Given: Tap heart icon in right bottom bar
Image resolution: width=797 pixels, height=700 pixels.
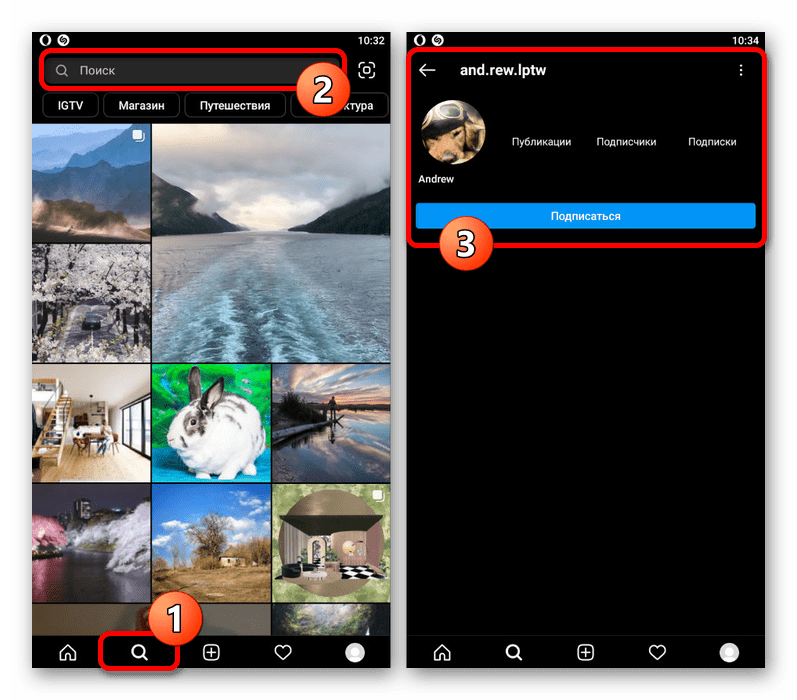Looking at the screenshot, I should [657, 653].
